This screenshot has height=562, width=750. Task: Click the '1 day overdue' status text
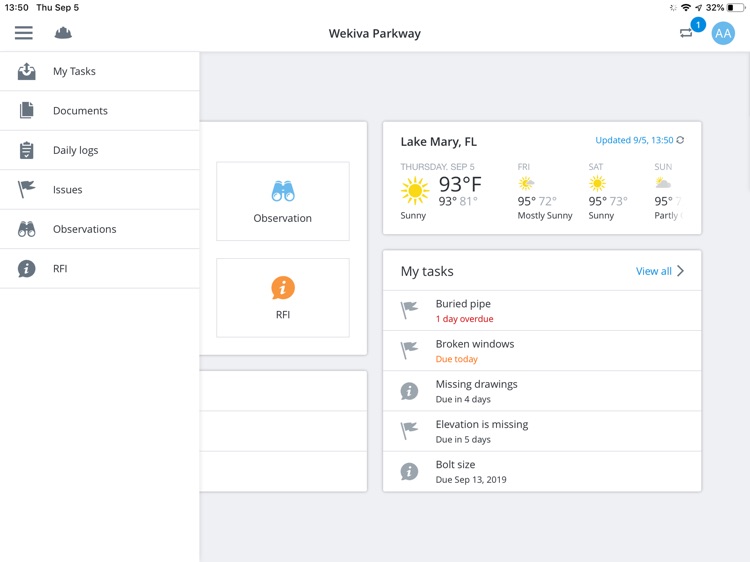(464, 319)
